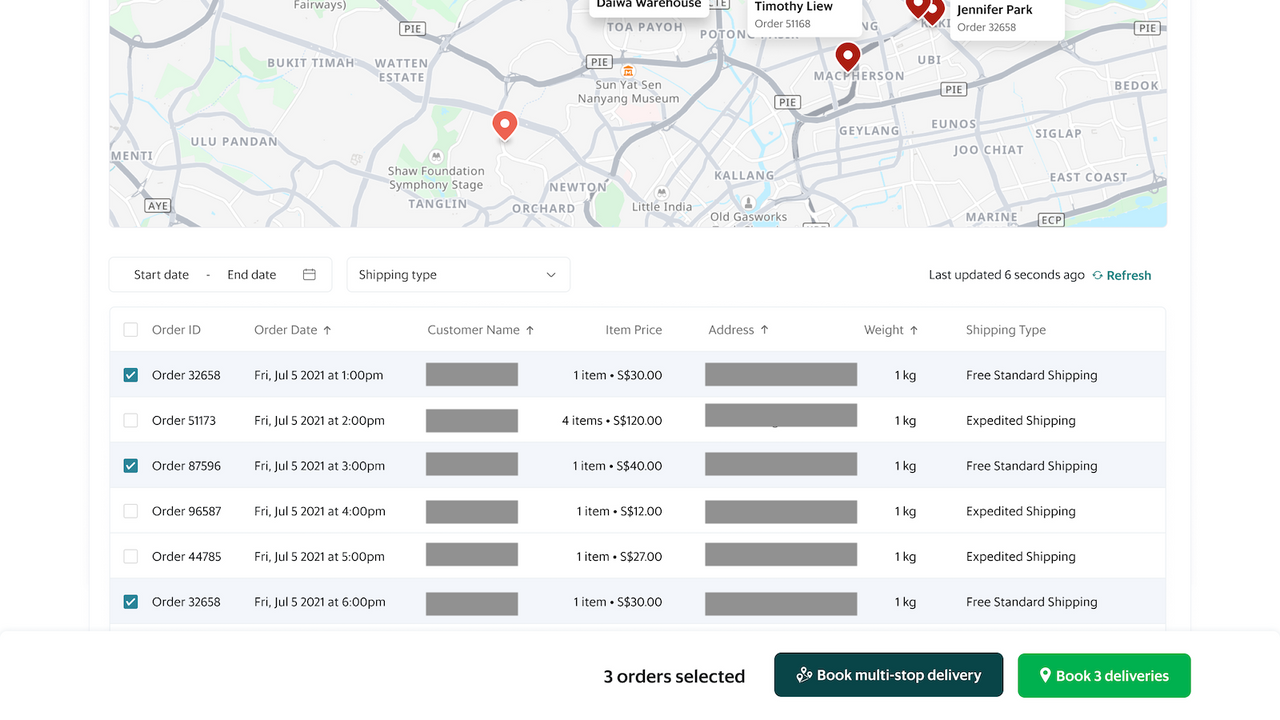Screen dimensions: 1280x720
Task: Check the checkbox for Order 51173
Action: tap(130, 420)
